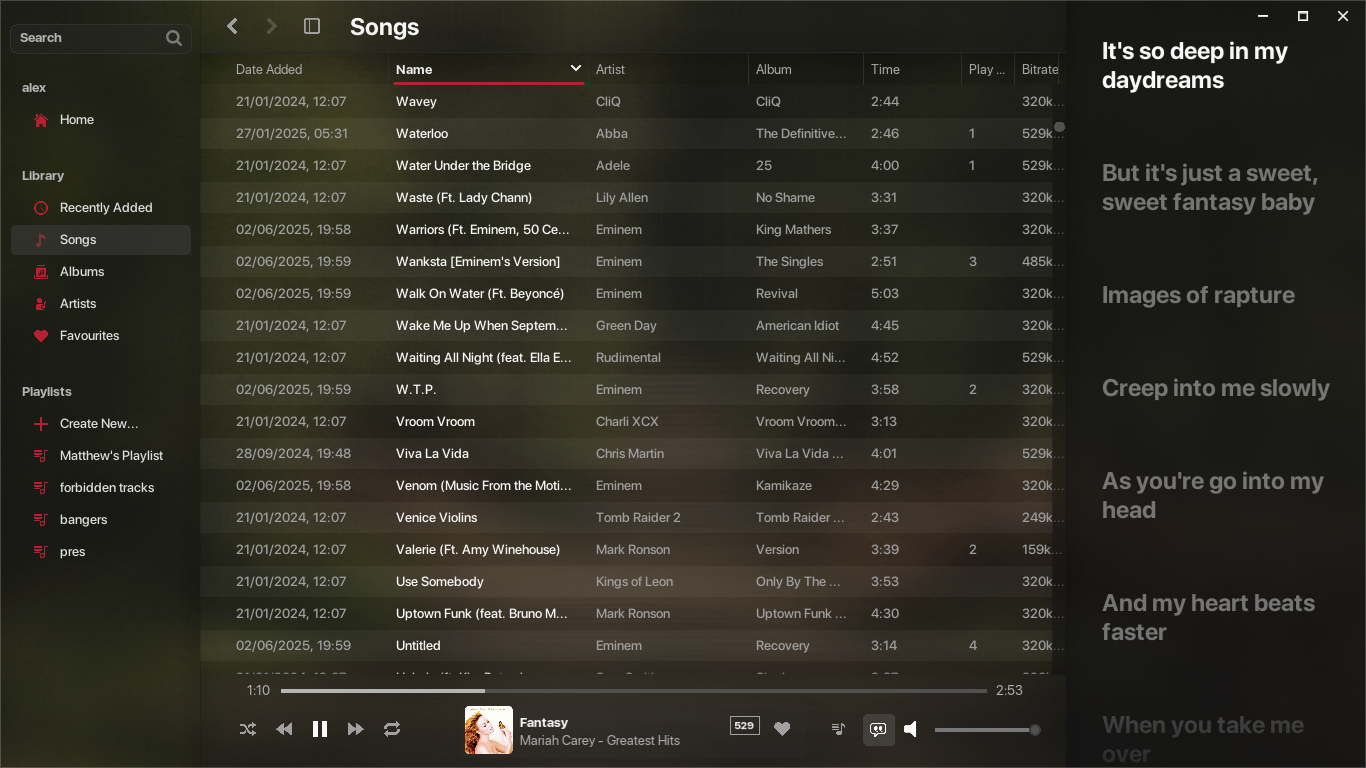The height and width of the screenshot is (768, 1366).
Task: Click the Artists person icon
Action: [x=41, y=304]
